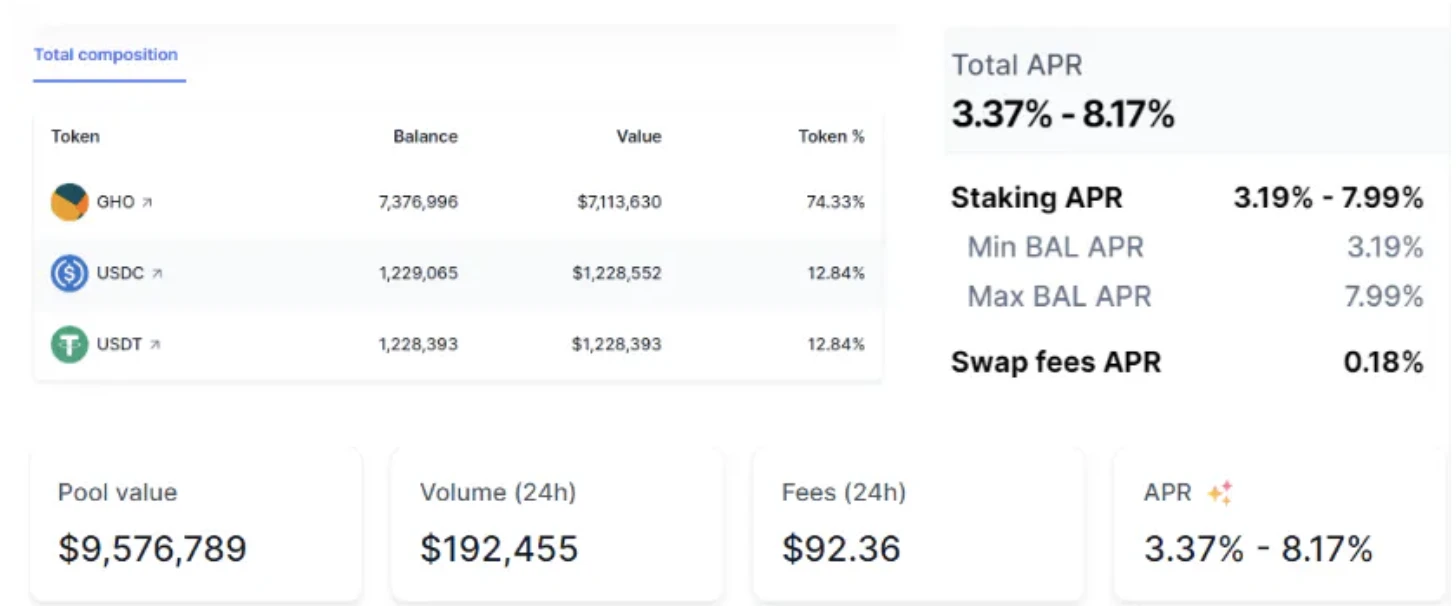Open USDC external link arrow
1456x606 pixels.
point(157,274)
